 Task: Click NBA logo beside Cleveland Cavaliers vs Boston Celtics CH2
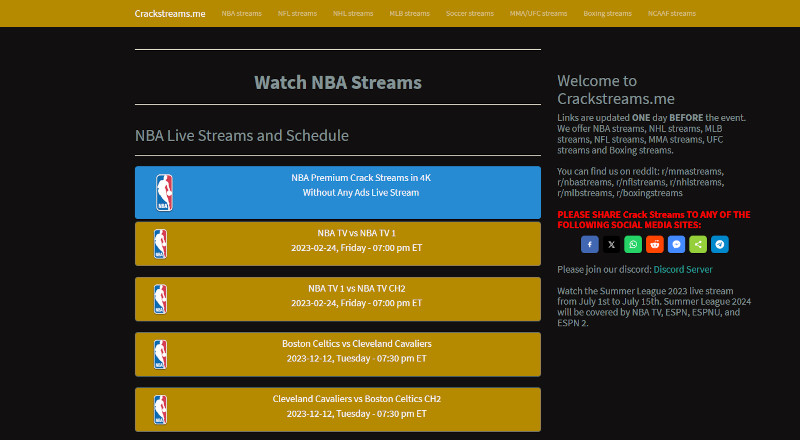point(160,410)
